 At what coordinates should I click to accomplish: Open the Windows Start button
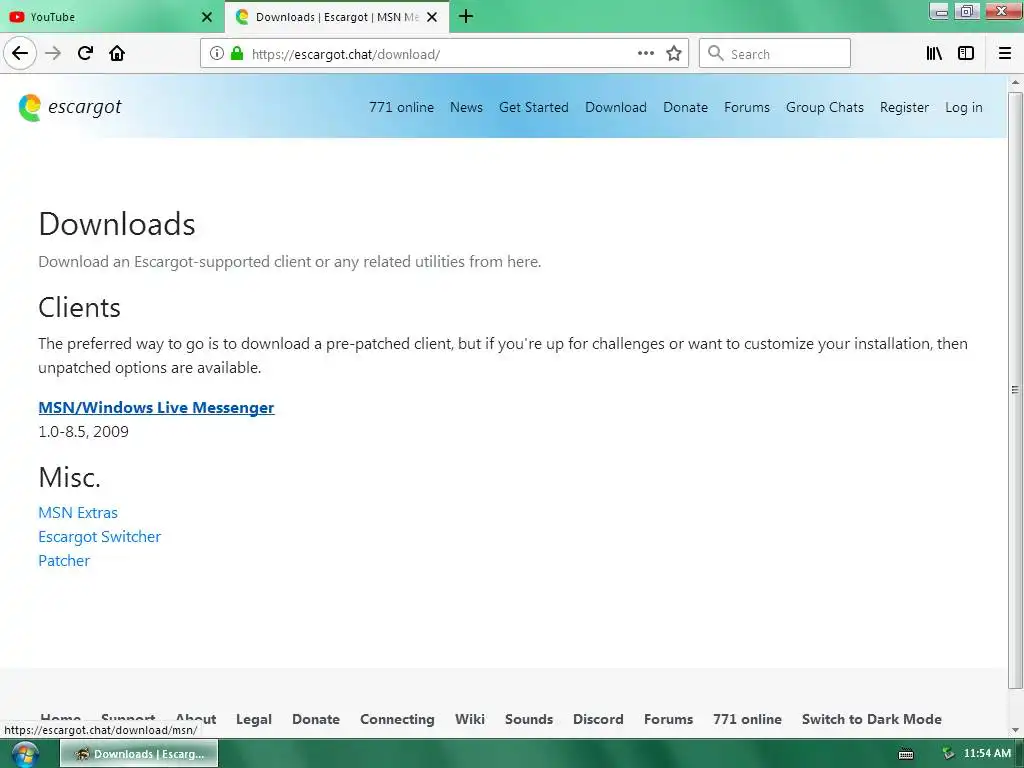pyautogui.click(x=25, y=754)
